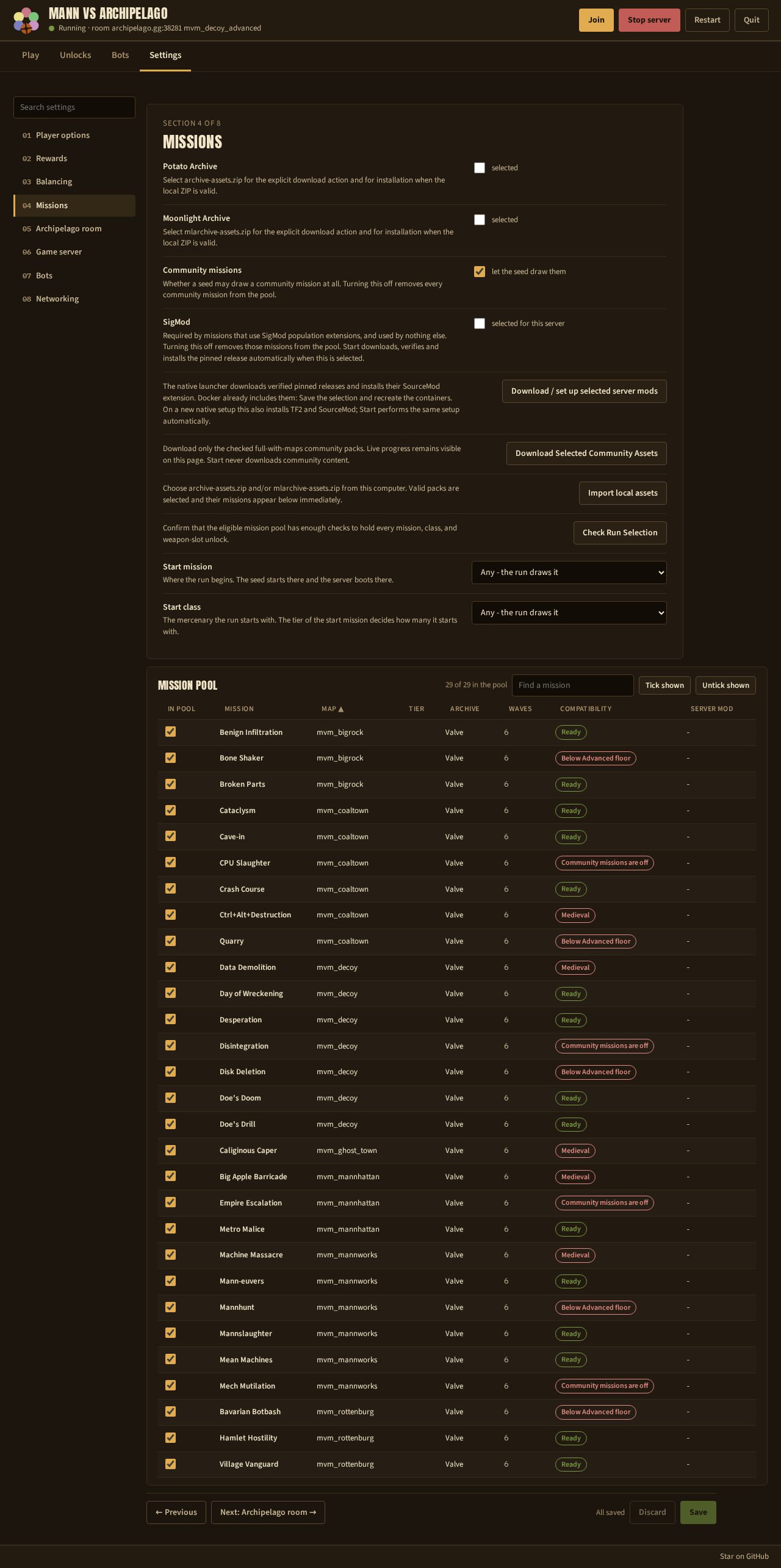
Task: Click the Quit button
Action: (752, 20)
